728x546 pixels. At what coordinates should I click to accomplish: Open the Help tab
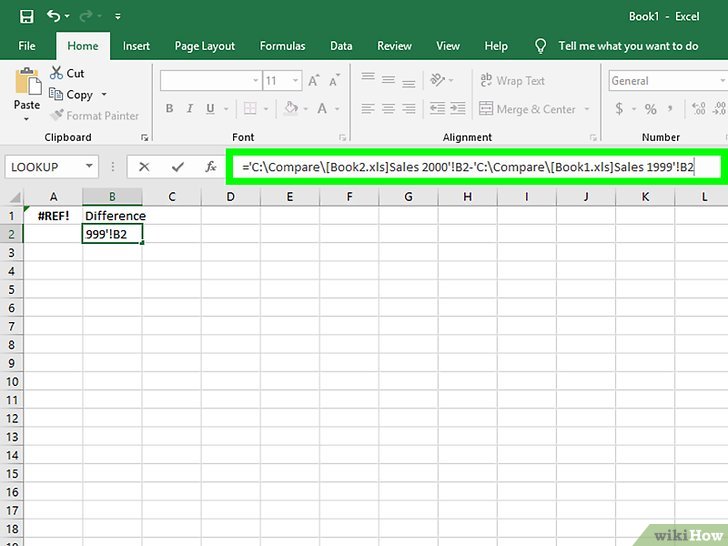[x=496, y=46]
